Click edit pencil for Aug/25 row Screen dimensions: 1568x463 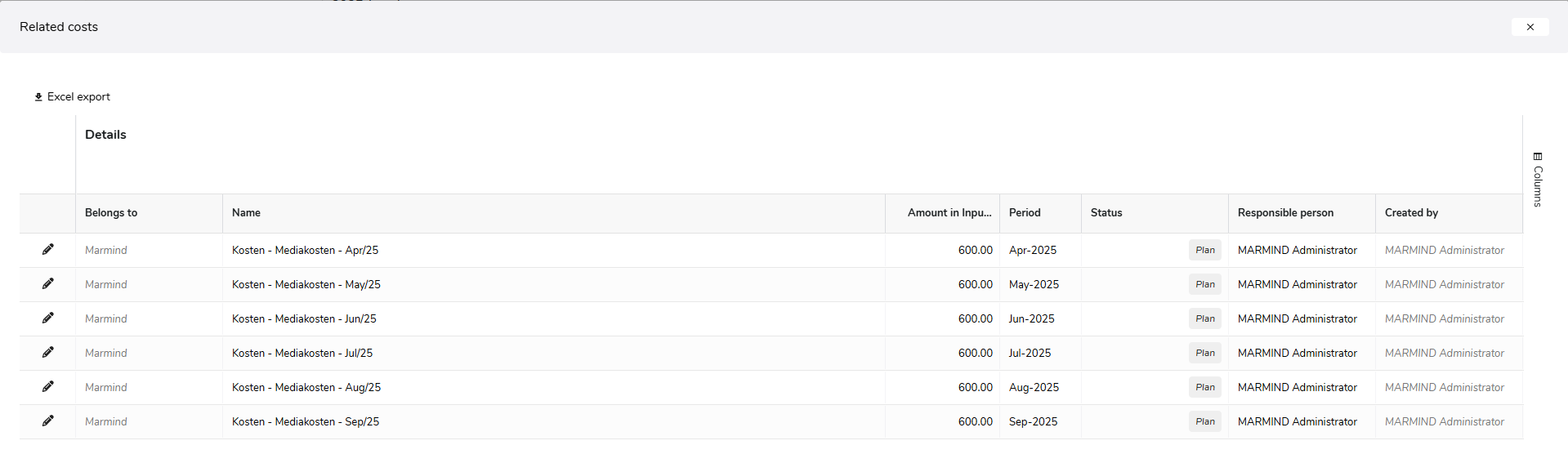[48, 387]
